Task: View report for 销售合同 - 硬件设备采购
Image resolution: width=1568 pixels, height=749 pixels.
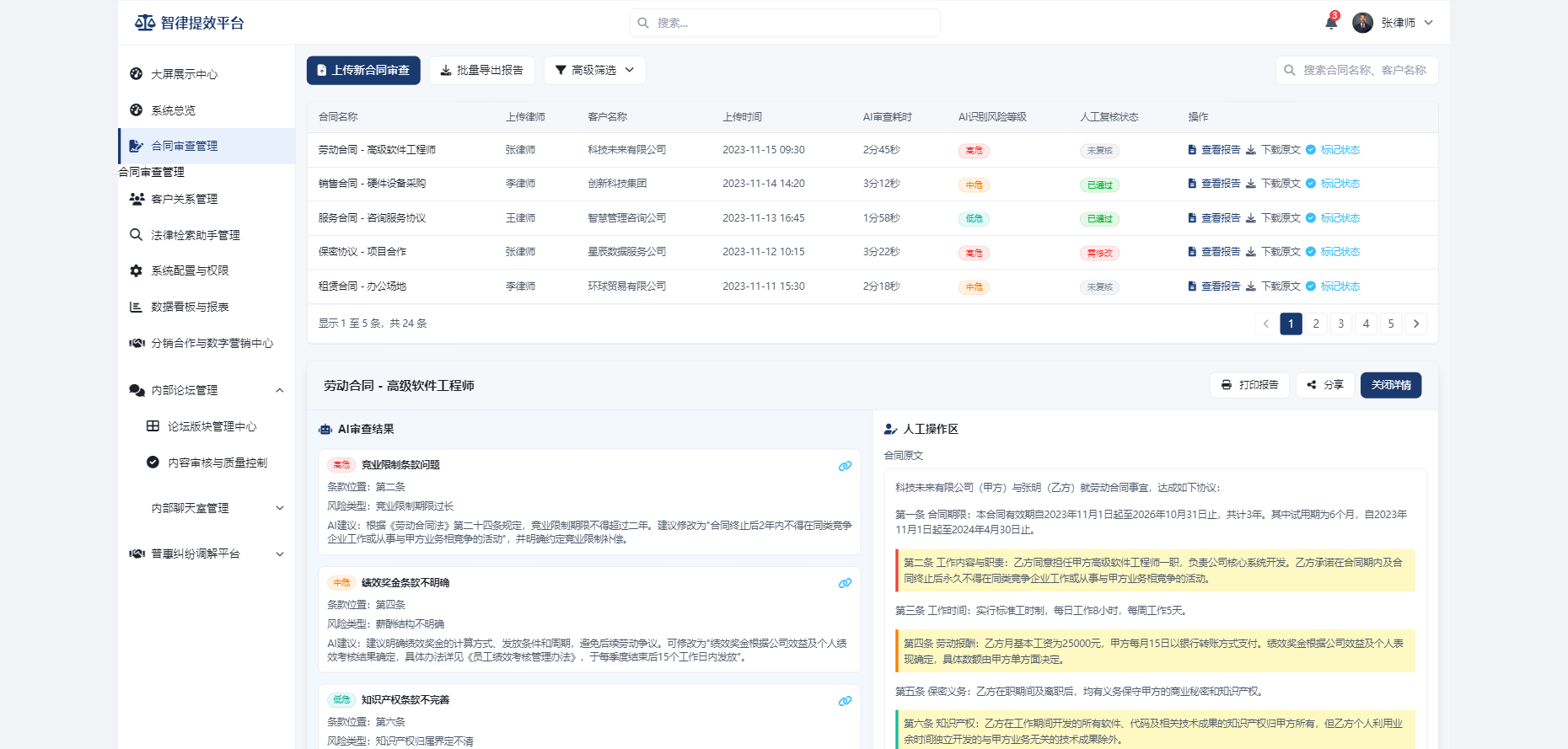Action: coord(1214,184)
